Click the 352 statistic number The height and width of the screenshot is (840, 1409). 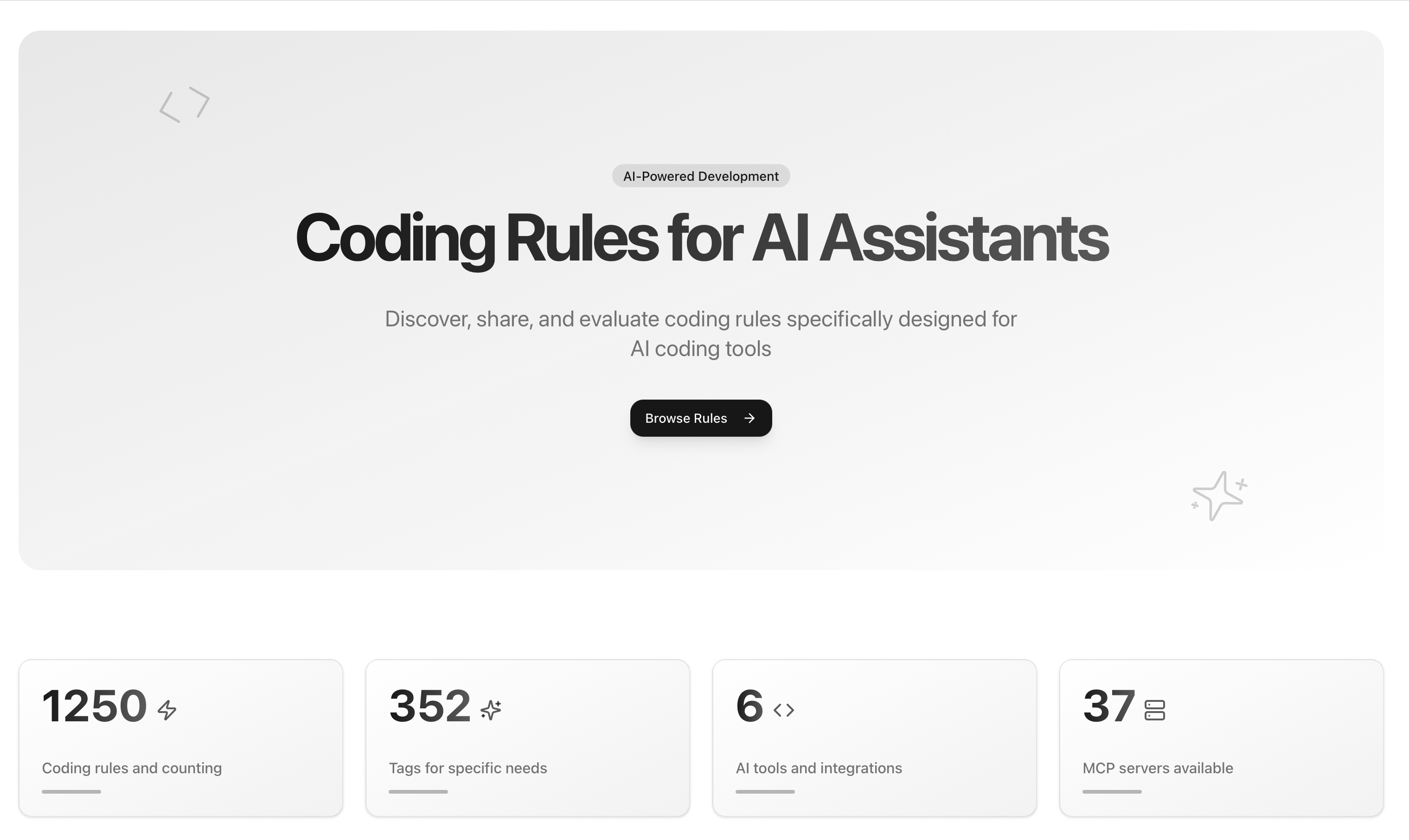click(x=430, y=706)
